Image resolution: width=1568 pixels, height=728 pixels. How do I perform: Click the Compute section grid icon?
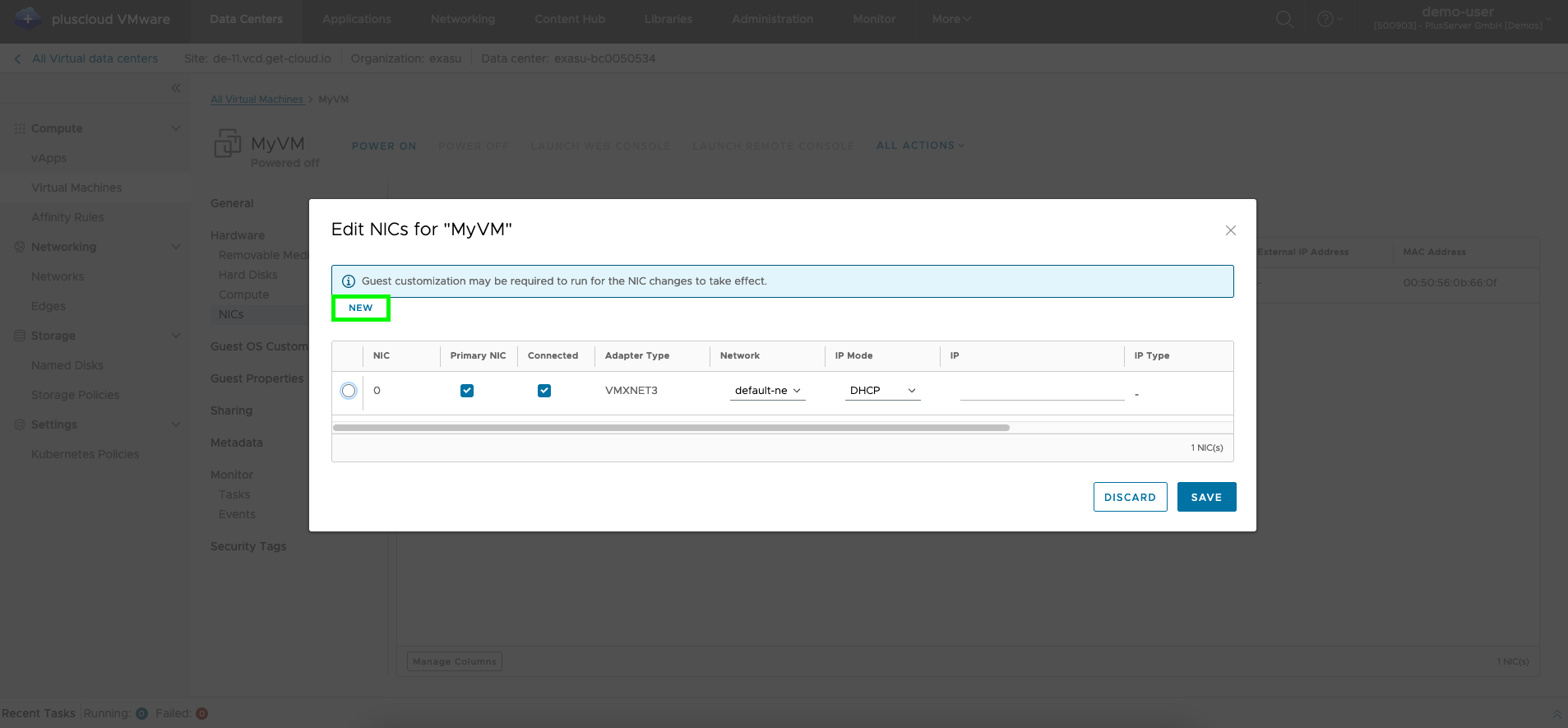click(20, 128)
